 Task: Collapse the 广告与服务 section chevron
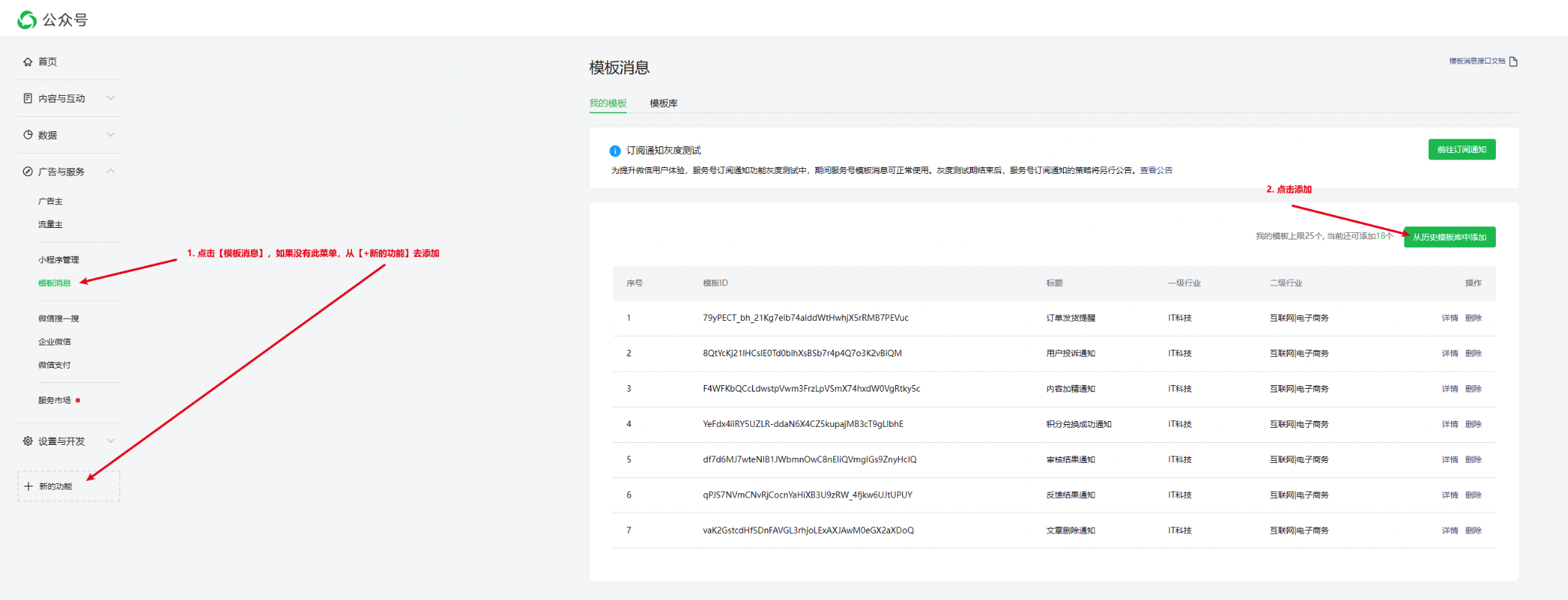(110, 171)
